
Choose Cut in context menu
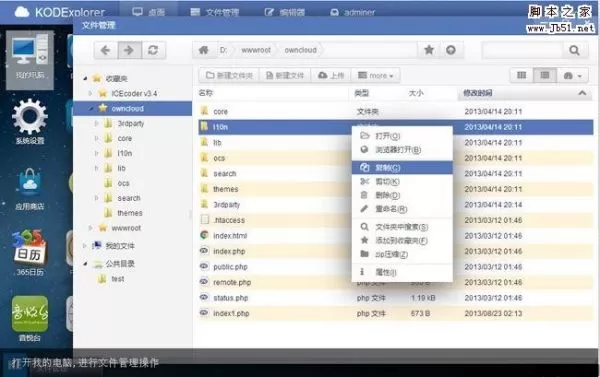coord(402,181)
